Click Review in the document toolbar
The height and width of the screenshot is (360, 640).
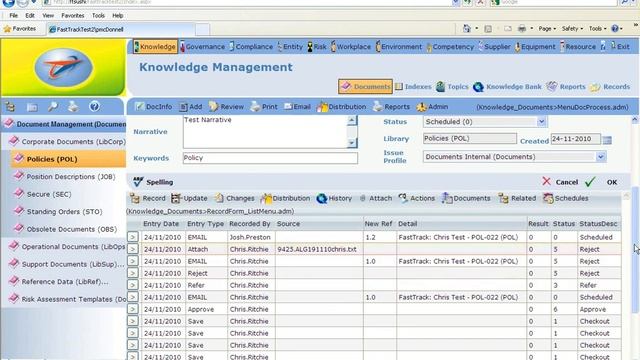[x=226, y=107]
